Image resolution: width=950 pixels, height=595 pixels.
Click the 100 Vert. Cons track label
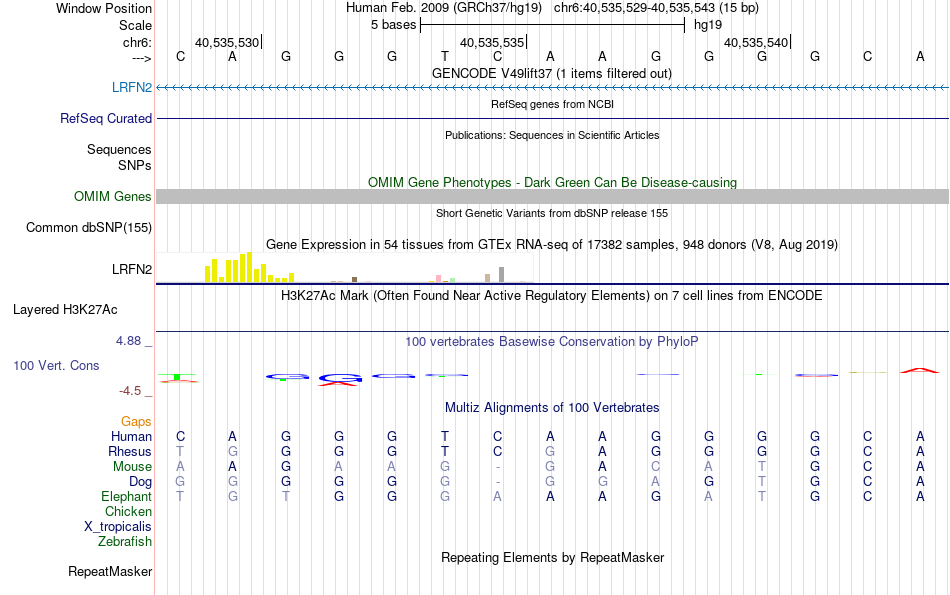coord(56,365)
